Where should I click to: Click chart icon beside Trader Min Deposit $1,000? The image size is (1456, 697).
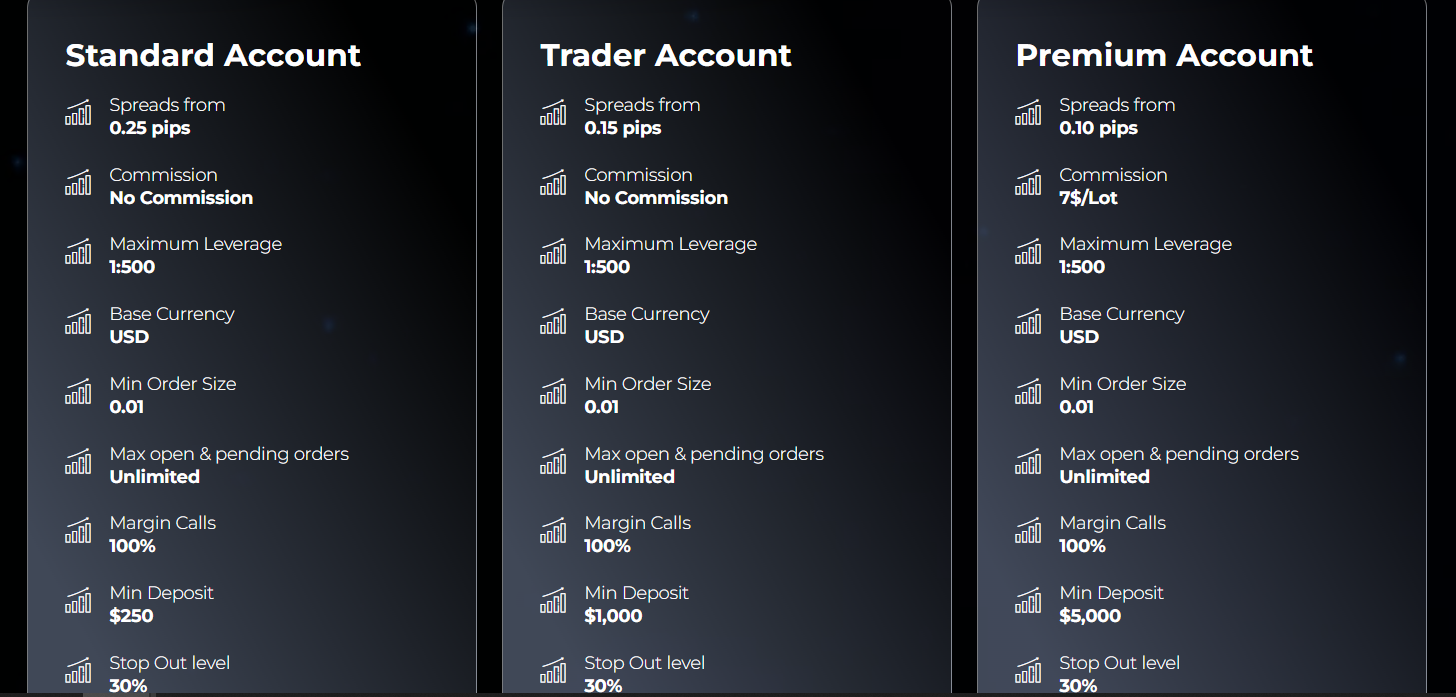click(553, 601)
